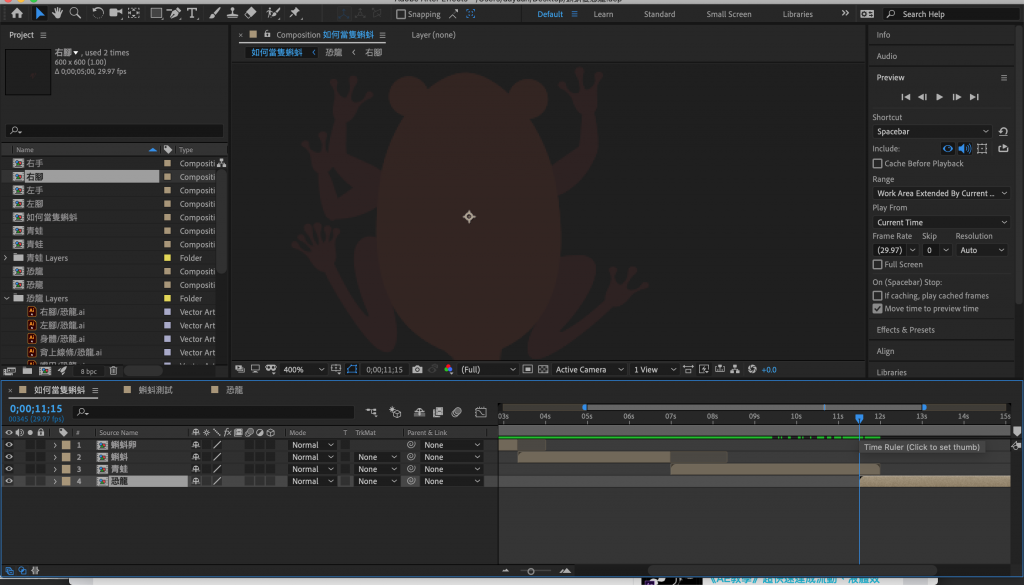Image resolution: width=1024 pixels, height=585 pixels.
Task: Uncheck Move time to preview time
Action: 878,309
